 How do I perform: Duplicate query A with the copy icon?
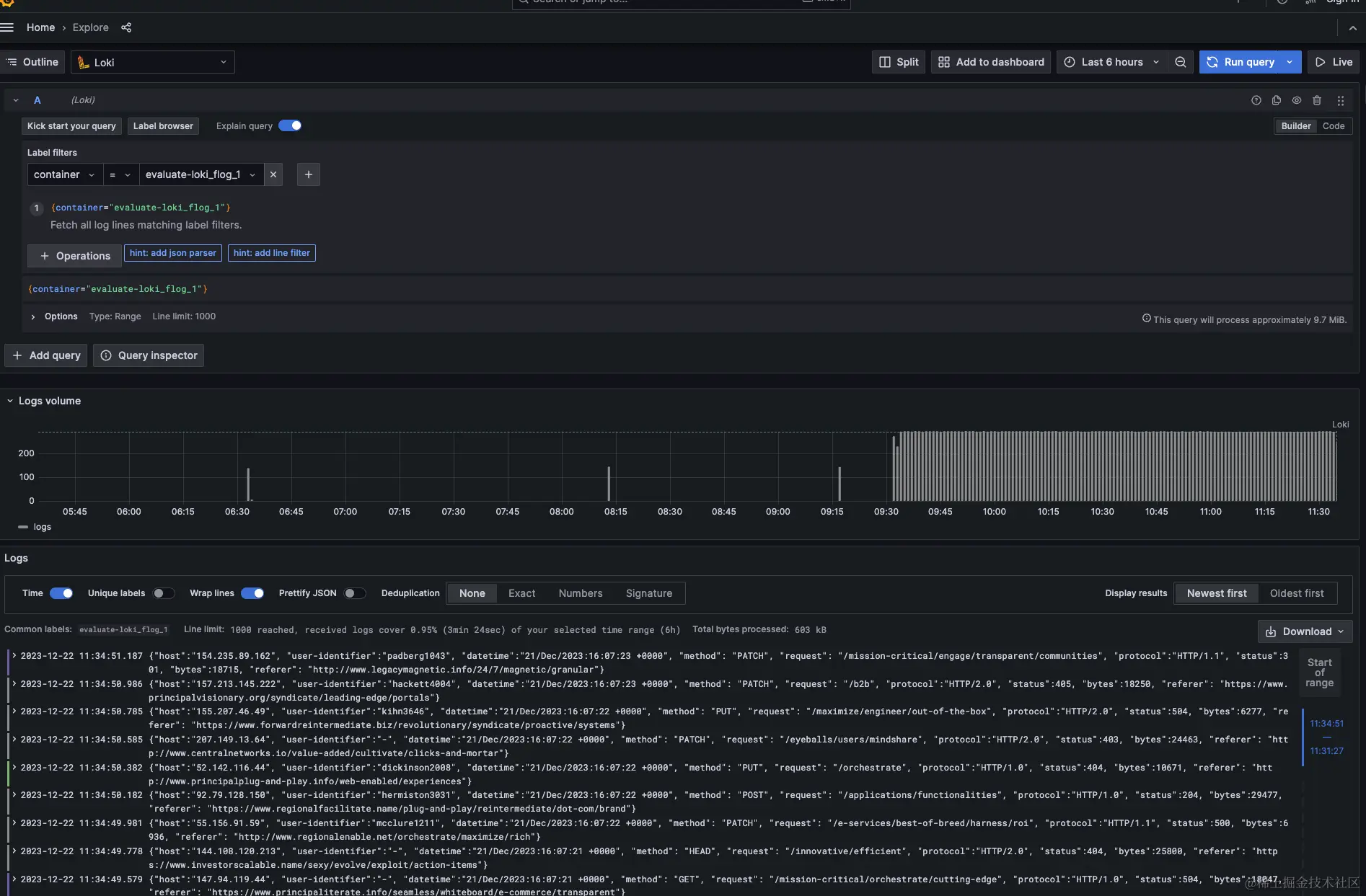point(1276,100)
